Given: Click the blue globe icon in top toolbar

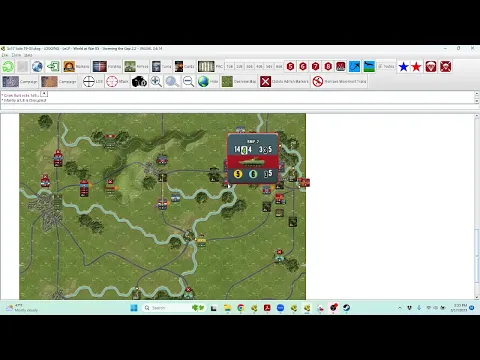Looking at the screenshot, I should (x=37, y=66).
